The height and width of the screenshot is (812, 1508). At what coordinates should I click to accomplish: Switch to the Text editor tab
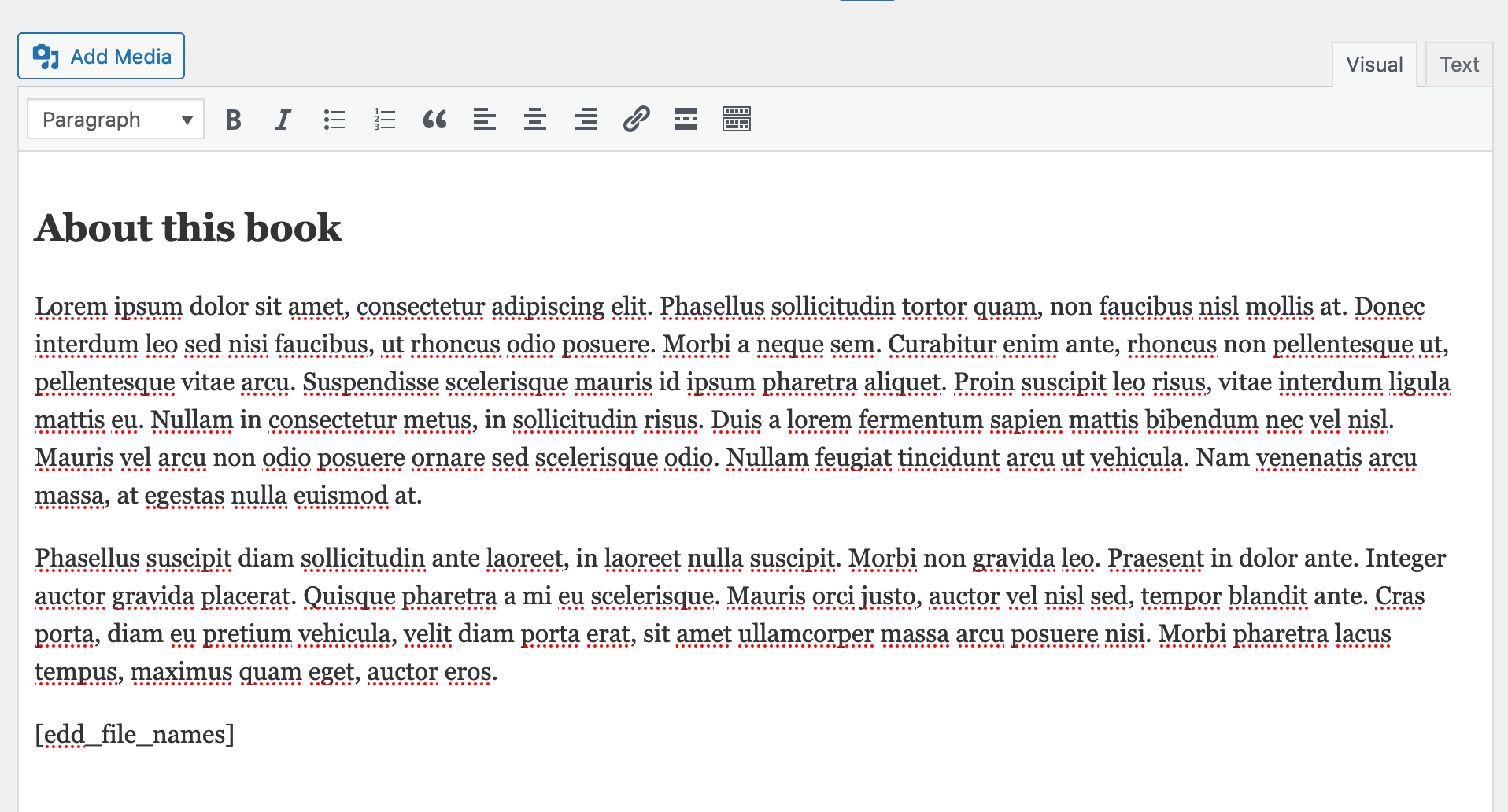[x=1459, y=65]
